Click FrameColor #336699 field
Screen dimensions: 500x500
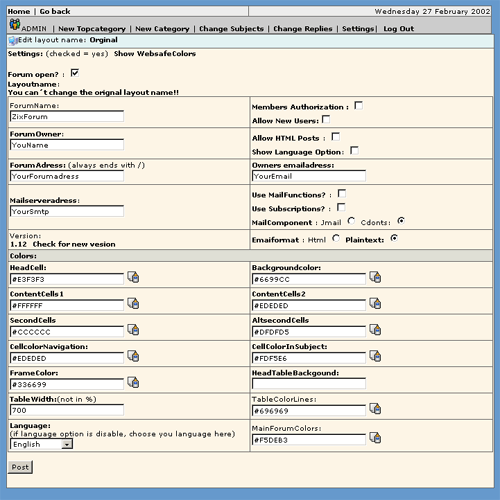click(x=67, y=384)
